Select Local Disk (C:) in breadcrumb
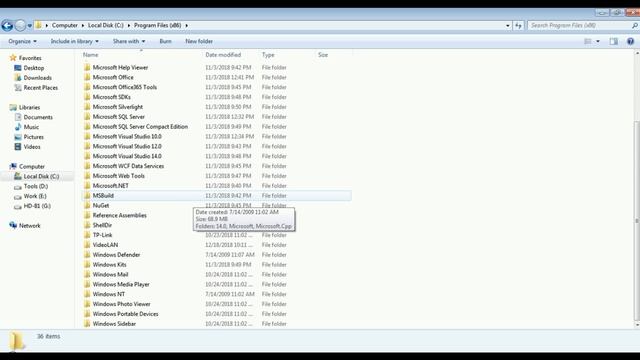640x360 pixels. pyautogui.click(x=106, y=25)
